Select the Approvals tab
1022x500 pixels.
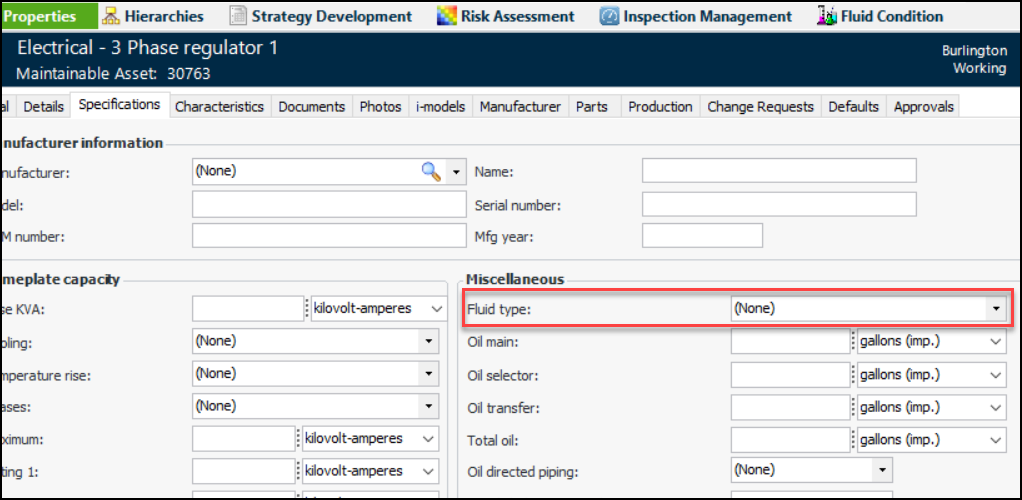pyautogui.click(x=923, y=106)
